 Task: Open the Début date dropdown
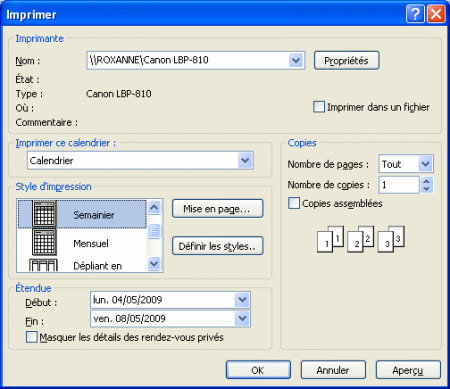[x=242, y=300]
